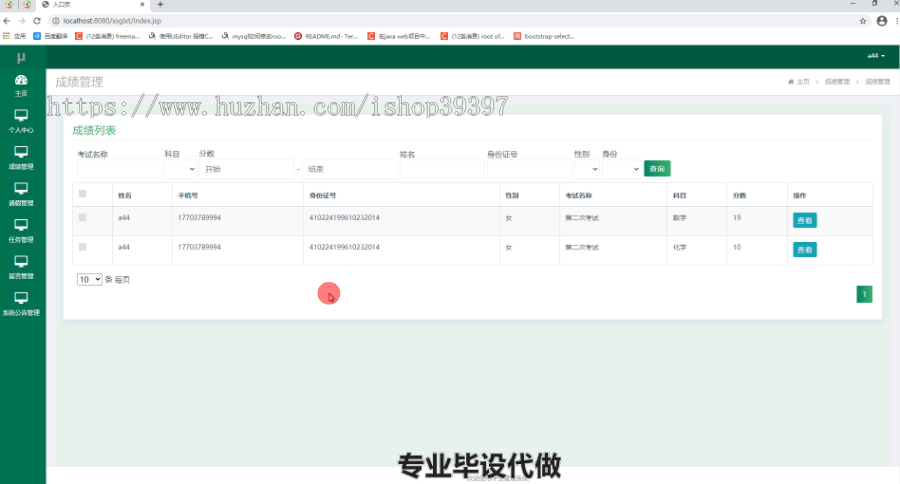
Task: Open the a44 user menu in header
Action: click(x=876, y=56)
